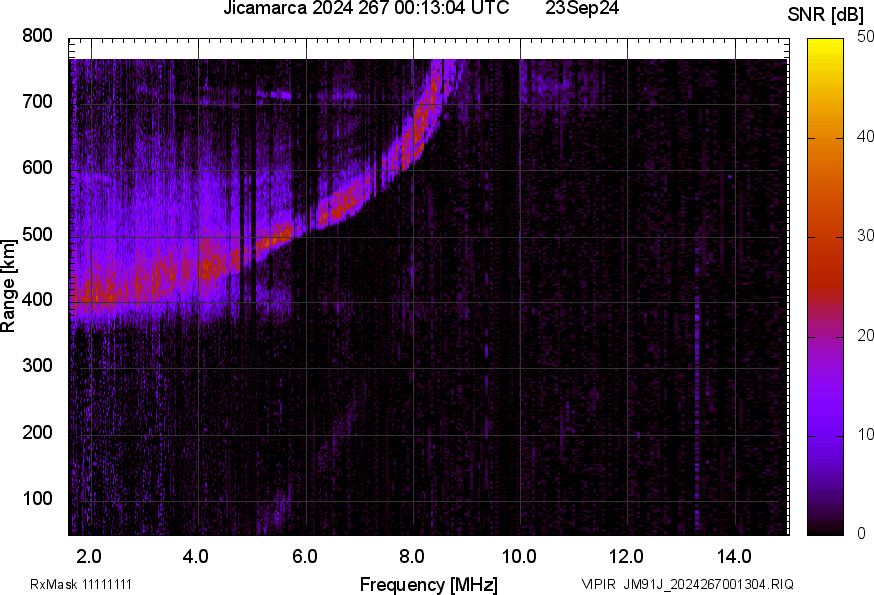Screen dimensions: 874x595
Task: Pick the colorbar at the 20 dB level
Action: [x=826, y=336]
